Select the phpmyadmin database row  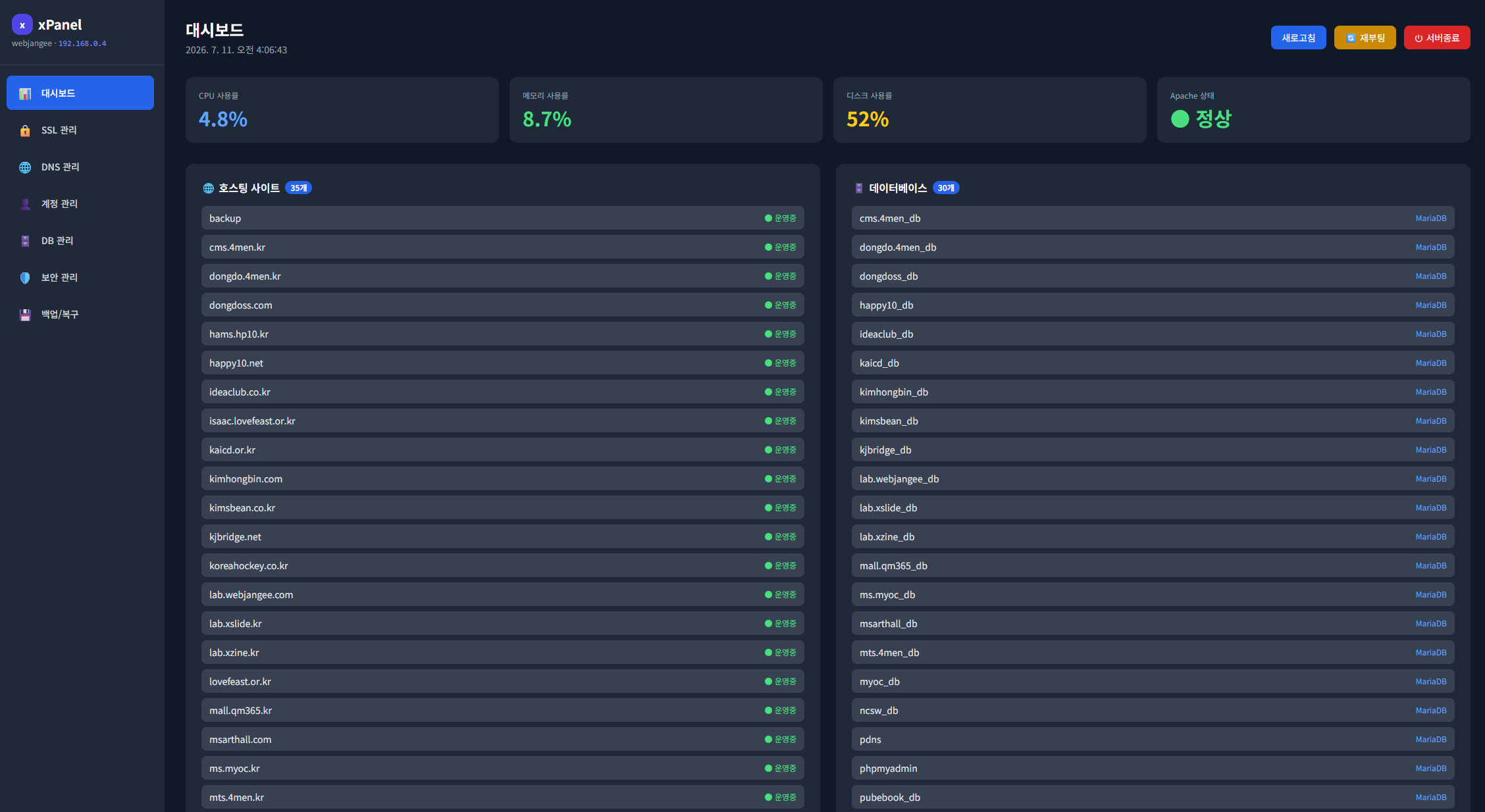[x=1153, y=768]
